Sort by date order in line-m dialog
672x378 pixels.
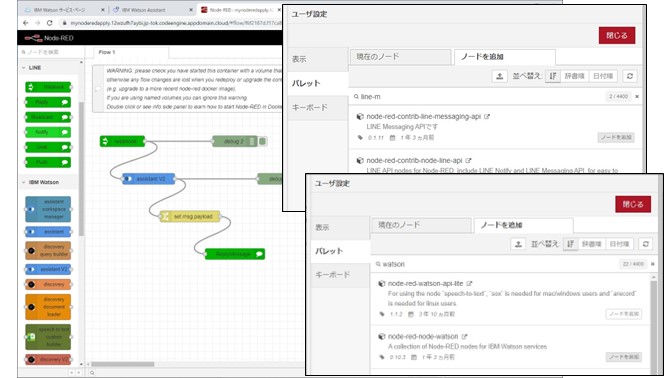(603, 76)
